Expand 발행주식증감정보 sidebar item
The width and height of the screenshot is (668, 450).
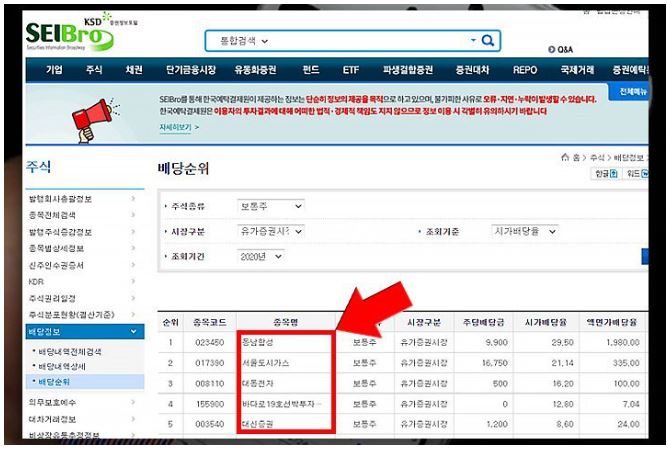(x=133, y=232)
